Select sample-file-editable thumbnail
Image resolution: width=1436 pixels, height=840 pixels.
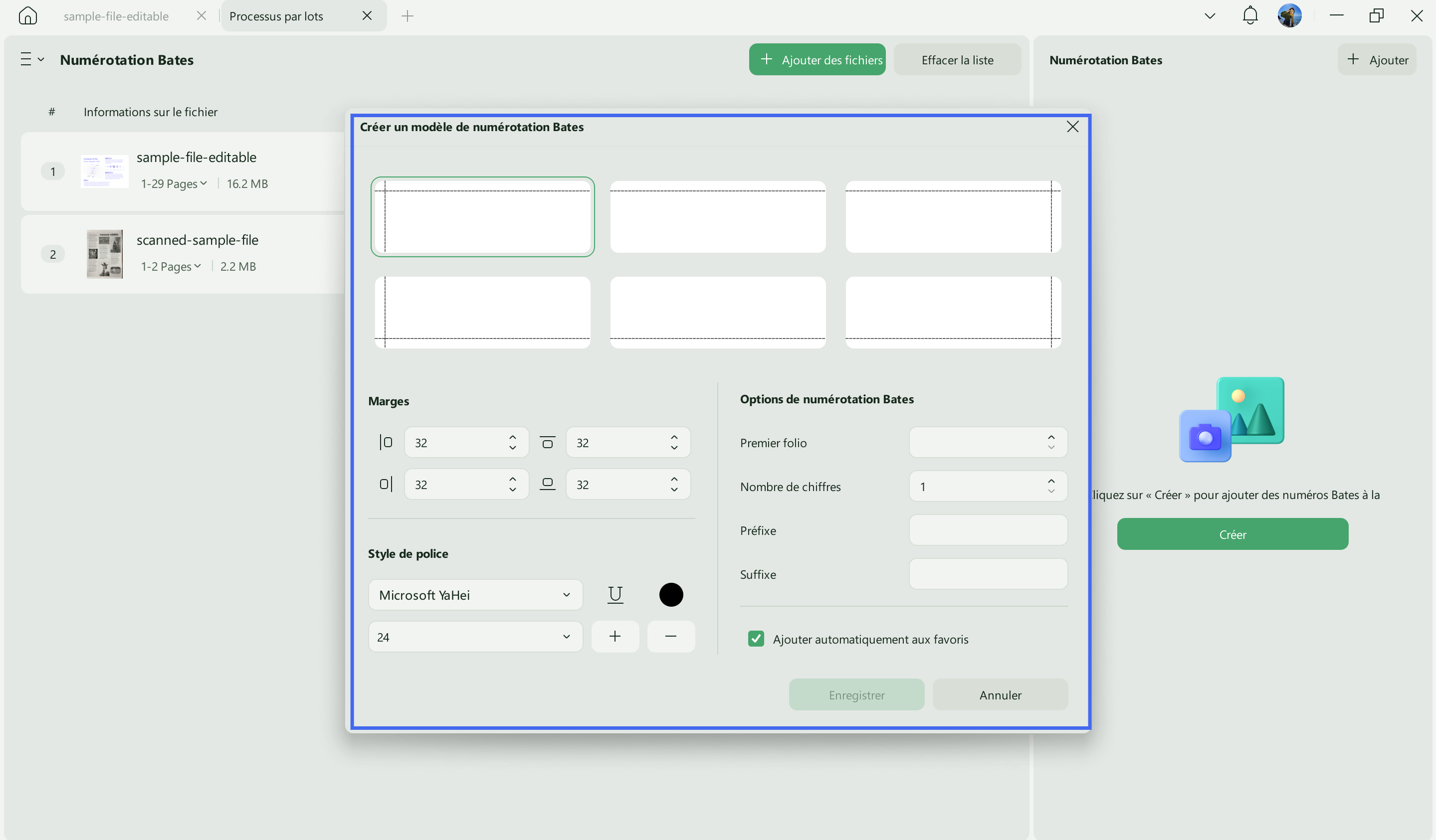[104, 171]
